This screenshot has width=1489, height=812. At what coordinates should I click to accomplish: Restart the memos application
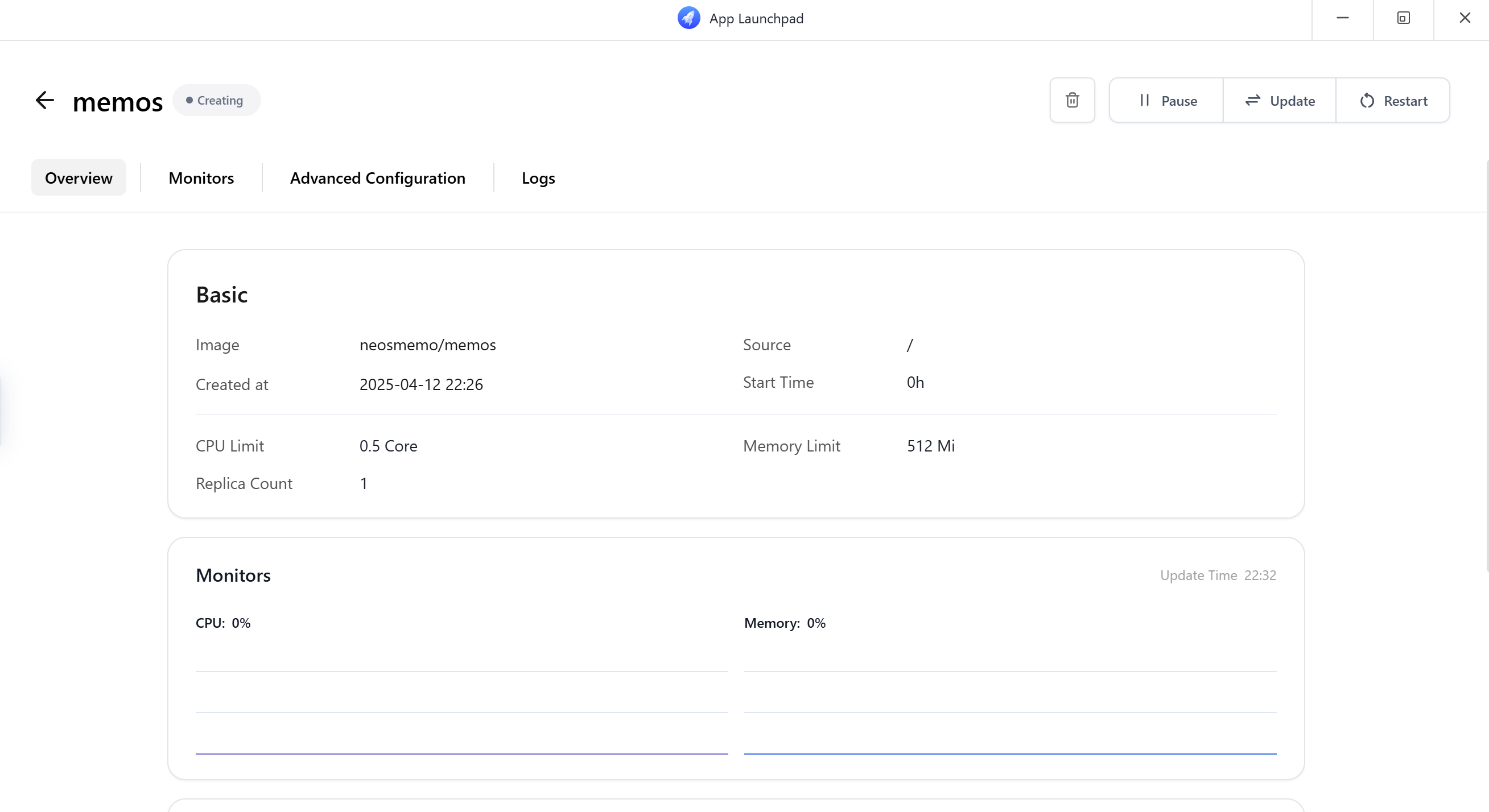(x=1393, y=101)
